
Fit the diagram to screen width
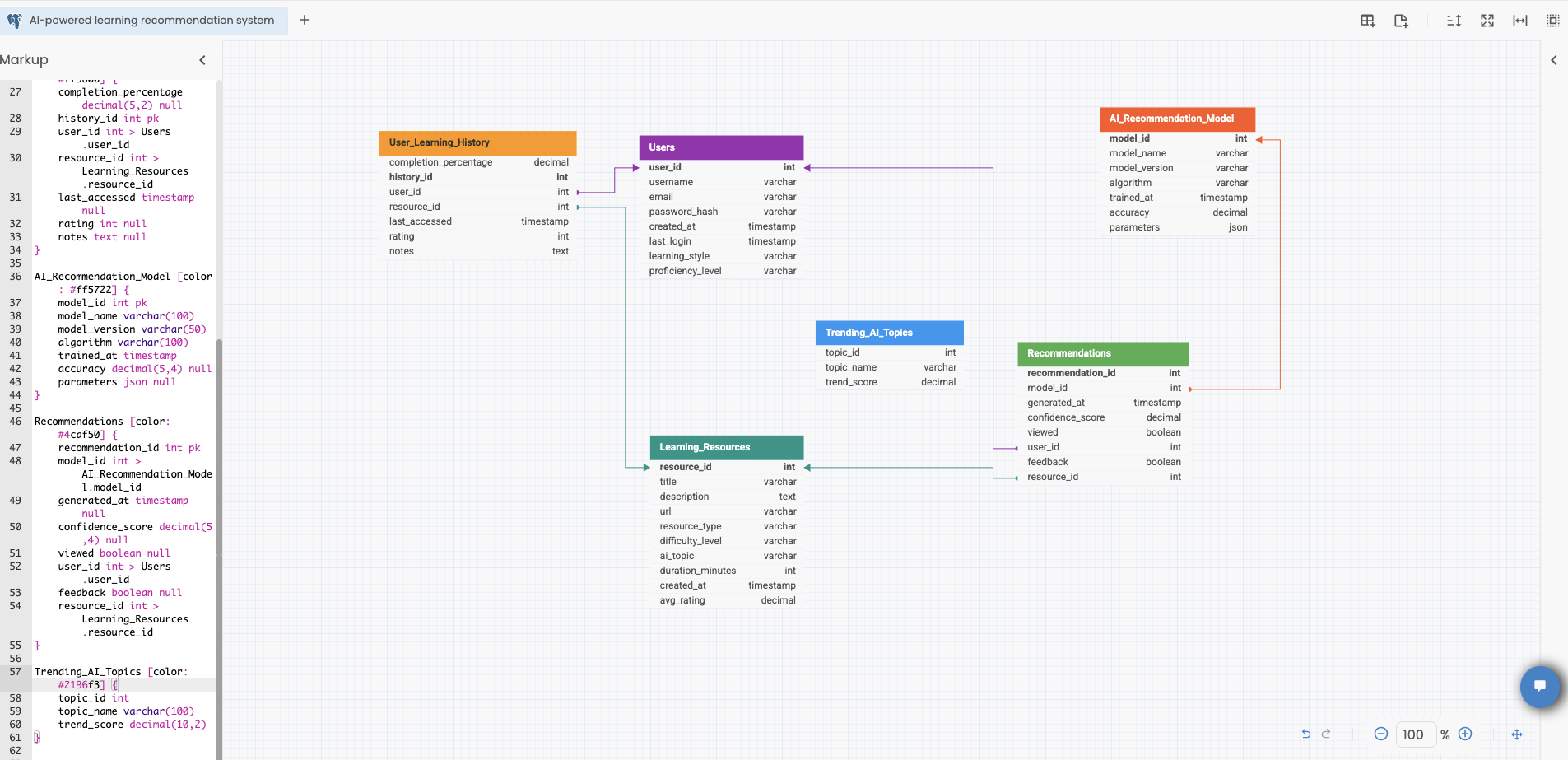1519,20
